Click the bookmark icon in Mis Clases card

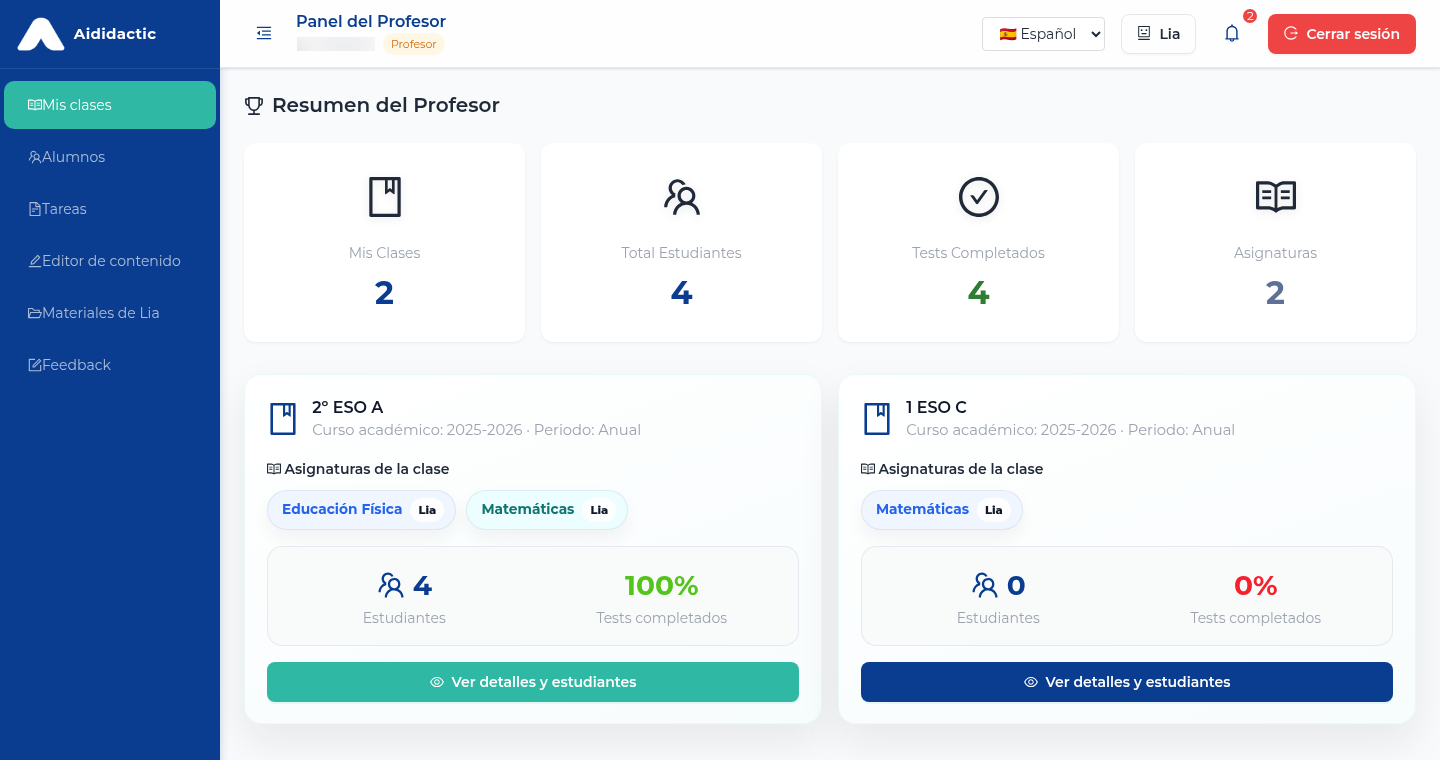tap(385, 197)
